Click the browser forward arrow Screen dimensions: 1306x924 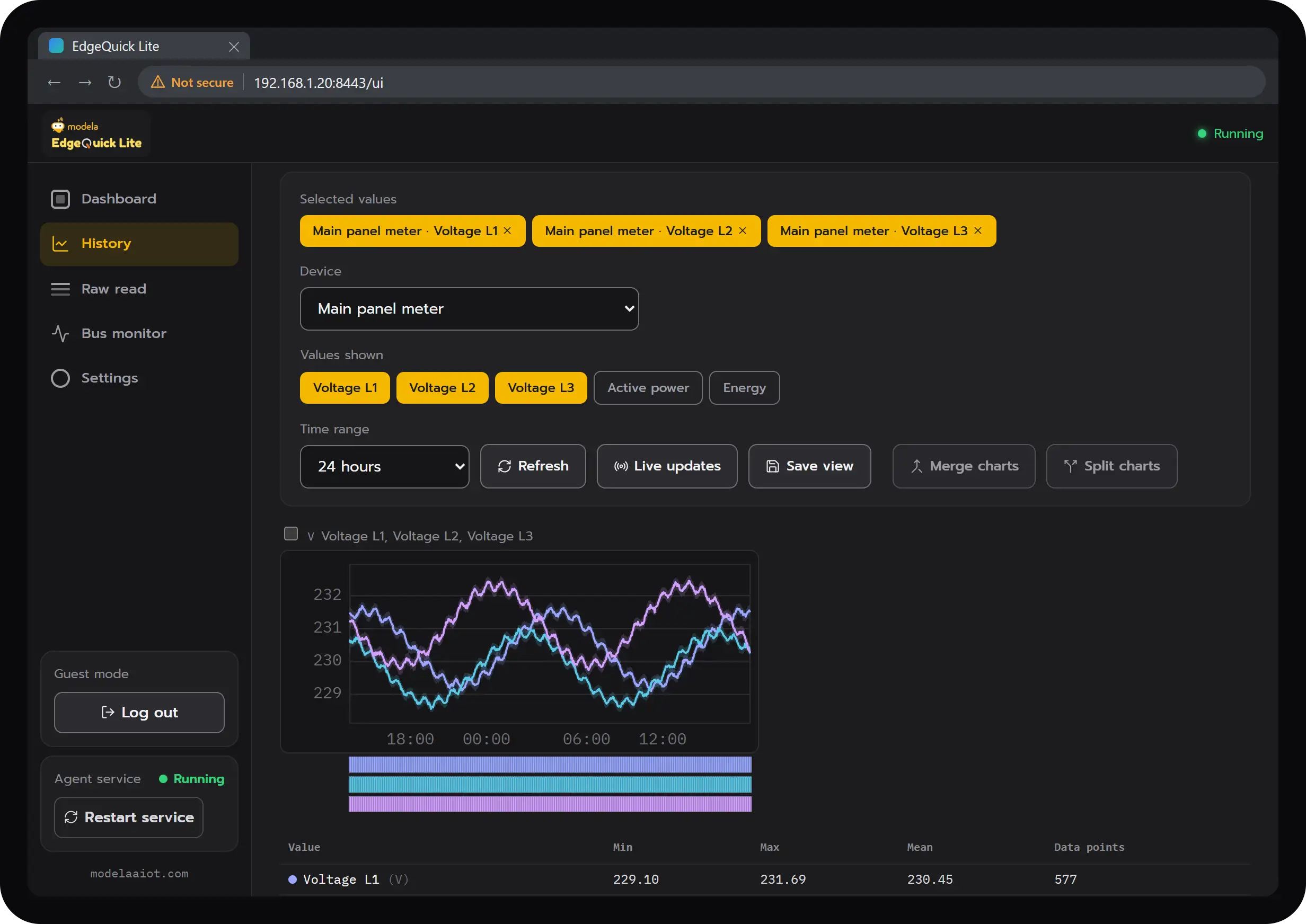click(85, 83)
